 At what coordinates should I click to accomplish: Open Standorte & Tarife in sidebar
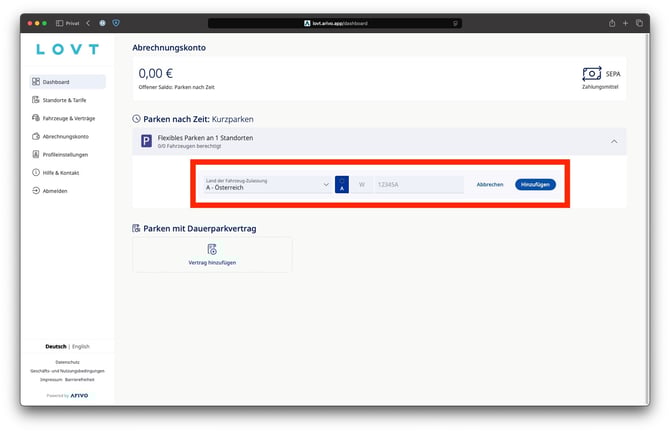pos(64,100)
